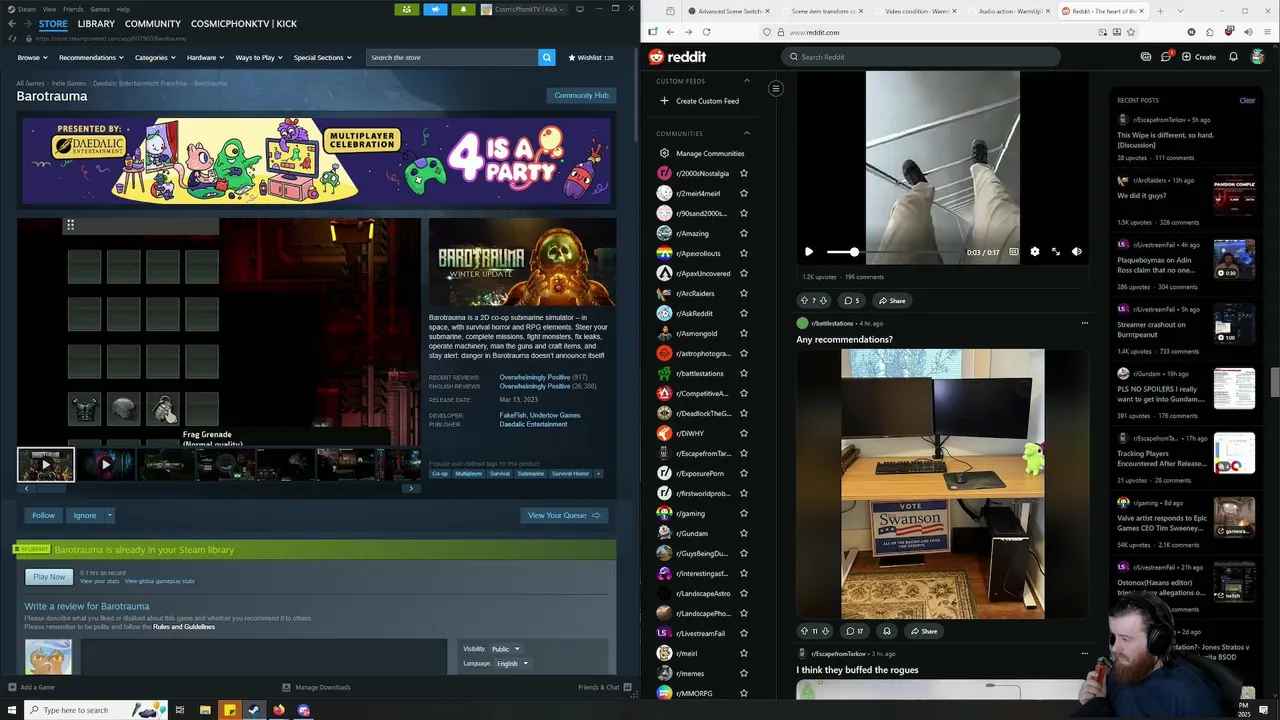Seek Reddit video progress slider
The height and width of the screenshot is (720, 1280).
[x=895, y=252]
